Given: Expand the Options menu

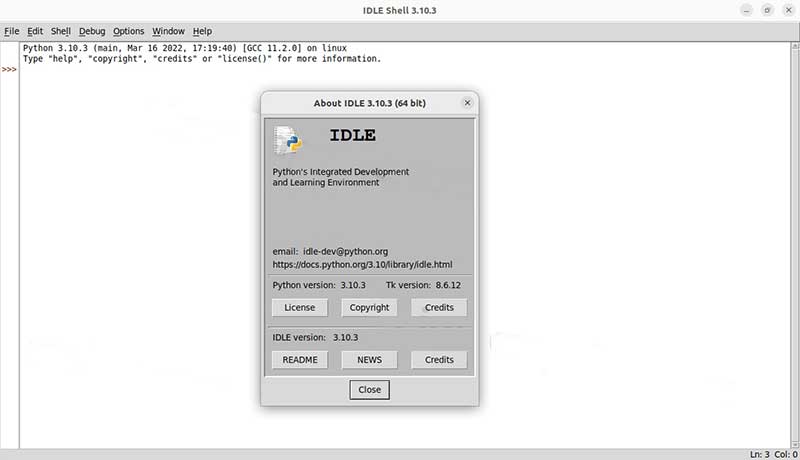Looking at the screenshot, I should [x=128, y=31].
